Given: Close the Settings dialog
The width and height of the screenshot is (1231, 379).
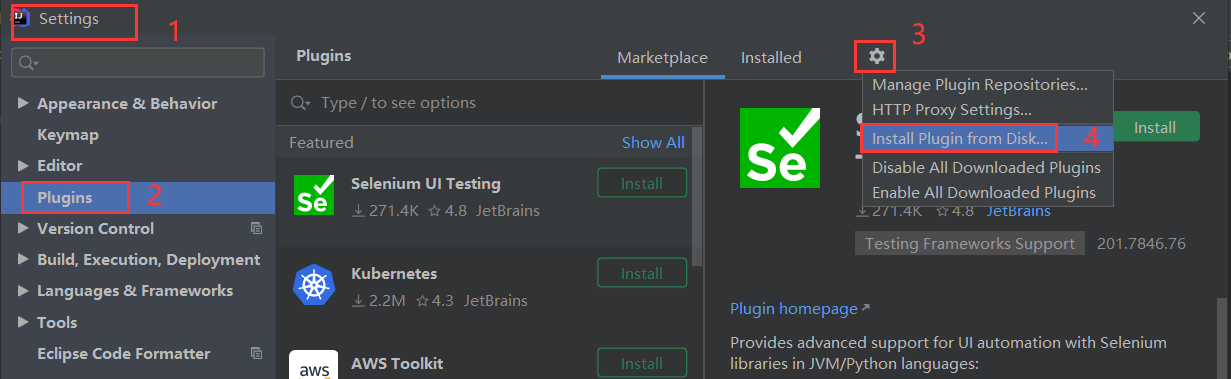Looking at the screenshot, I should point(1199,18).
